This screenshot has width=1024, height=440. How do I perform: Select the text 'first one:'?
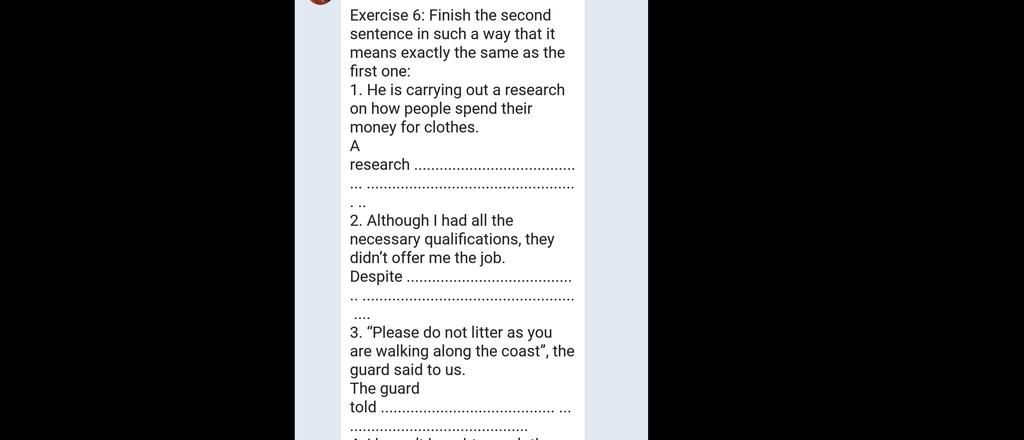380,71
